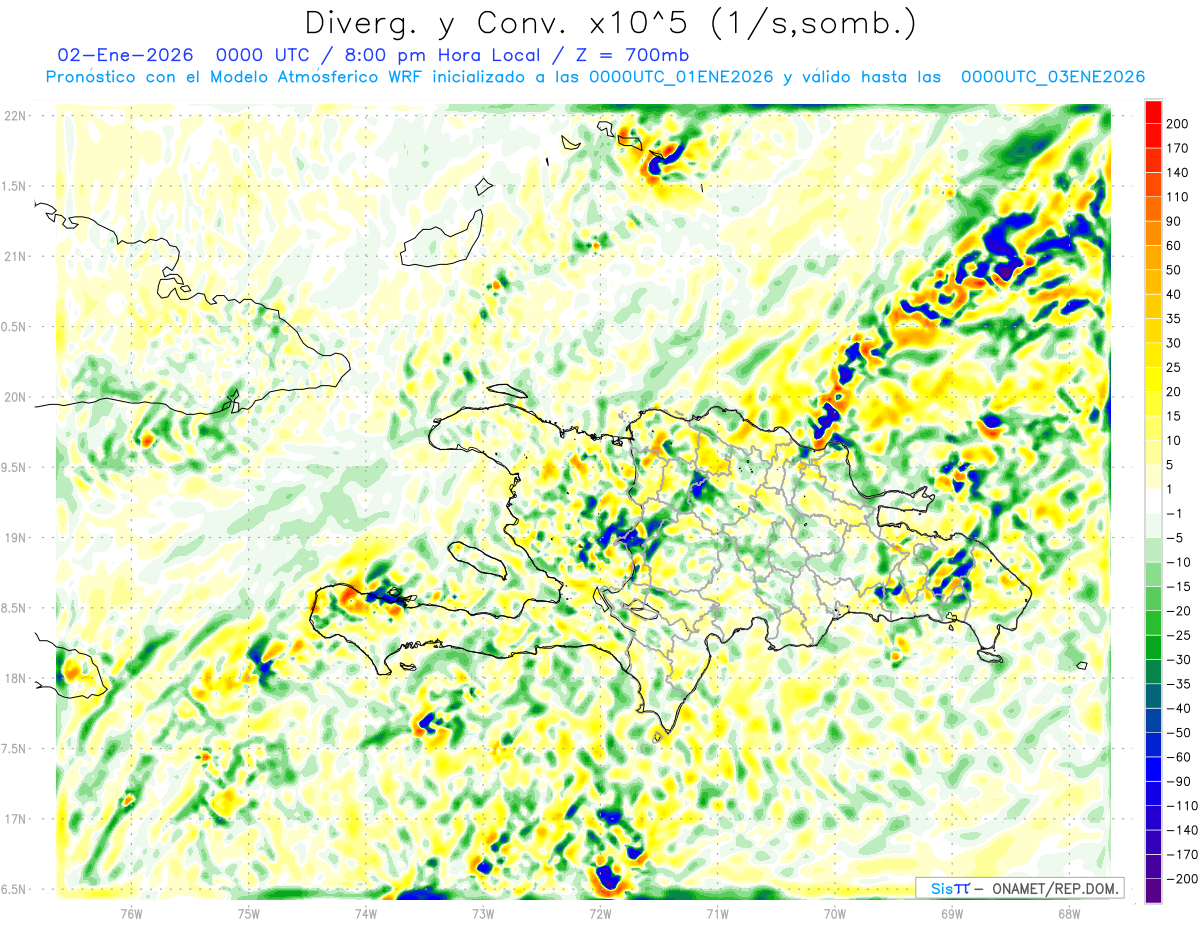Click the 'ONAMET/REP.DOM.' credit label
The image size is (1200, 927).
(x=1054, y=889)
